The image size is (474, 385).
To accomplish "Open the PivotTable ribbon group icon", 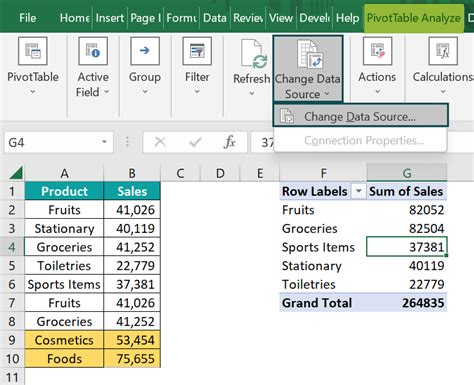I will click(x=33, y=51).
